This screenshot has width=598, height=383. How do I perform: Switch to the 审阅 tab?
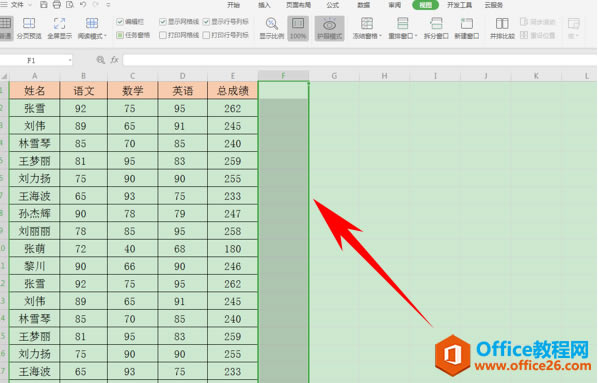(394, 5)
